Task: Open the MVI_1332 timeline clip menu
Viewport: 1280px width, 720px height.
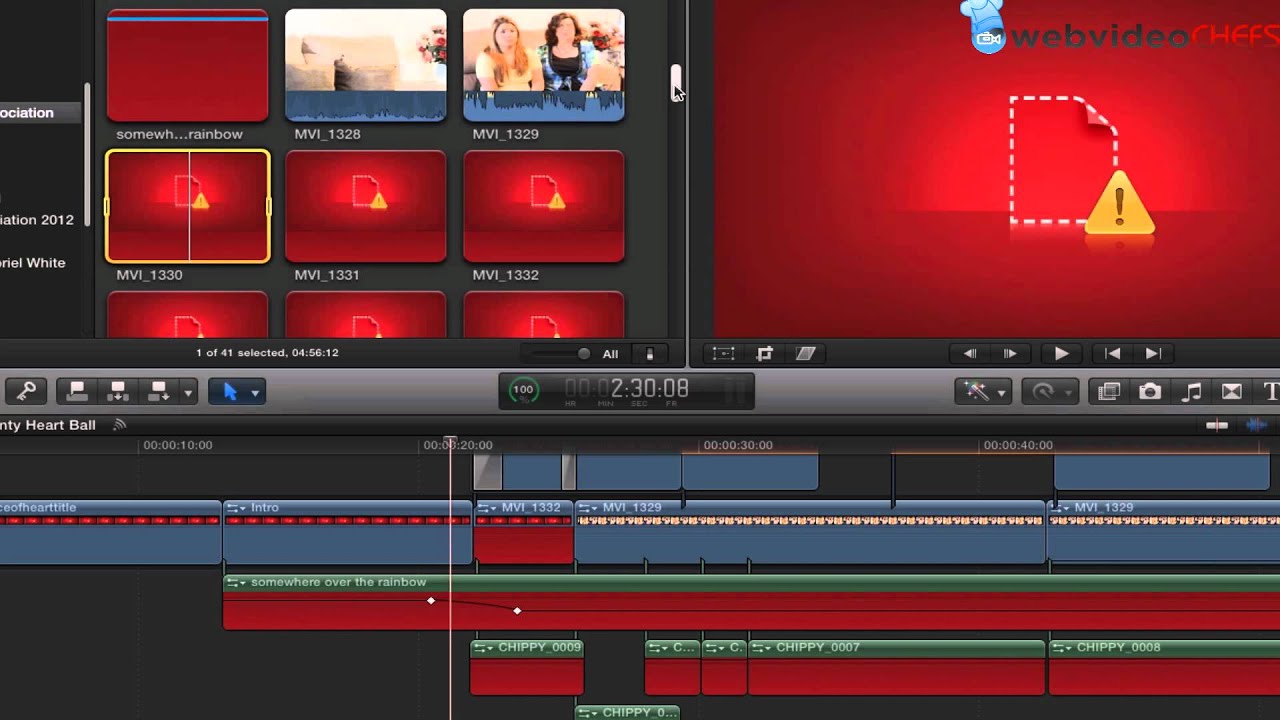Action: coord(487,508)
